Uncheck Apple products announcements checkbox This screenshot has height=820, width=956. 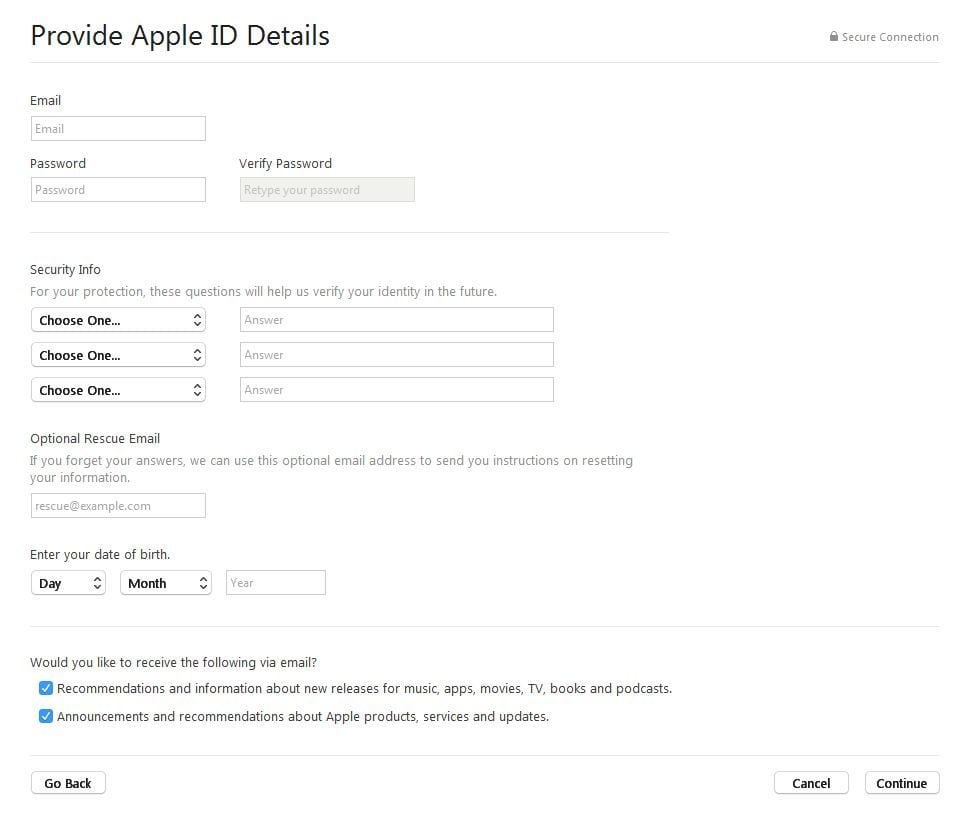click(x=46, y=716)
